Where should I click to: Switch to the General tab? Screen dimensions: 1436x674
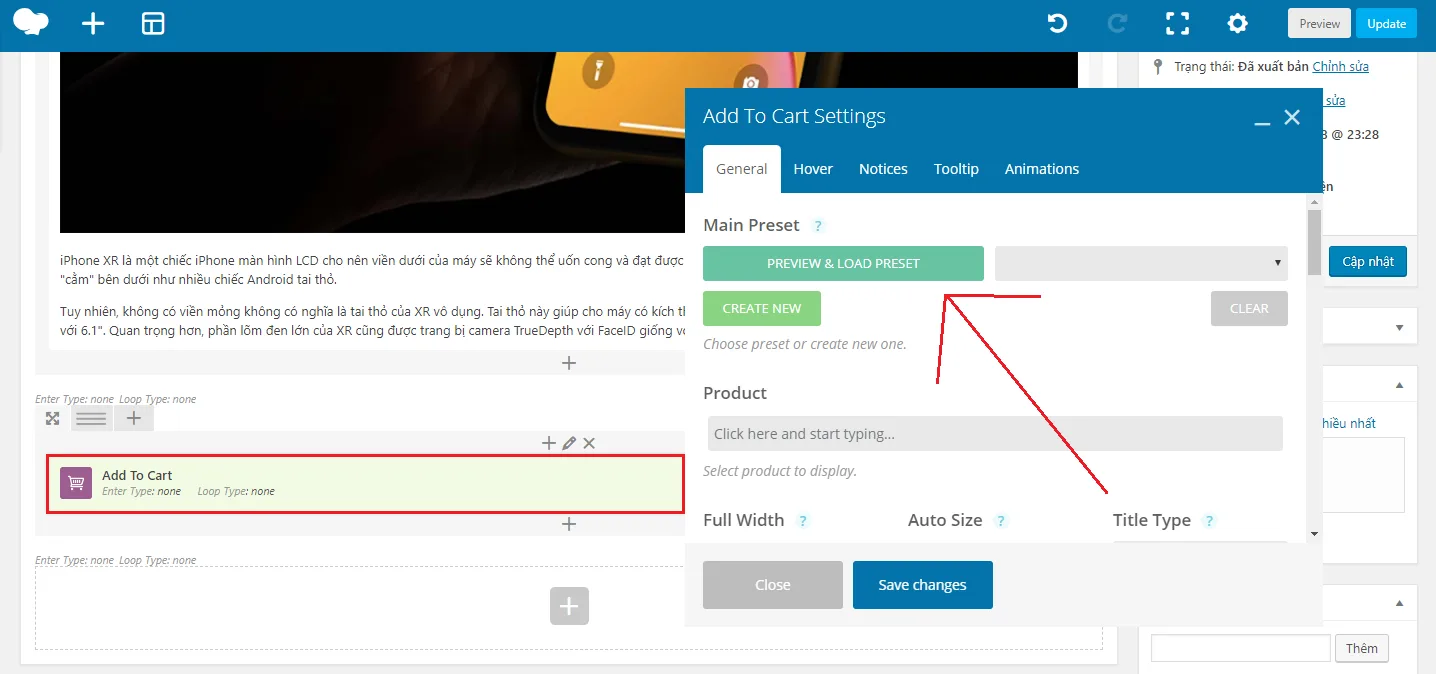tap(742, 169)
